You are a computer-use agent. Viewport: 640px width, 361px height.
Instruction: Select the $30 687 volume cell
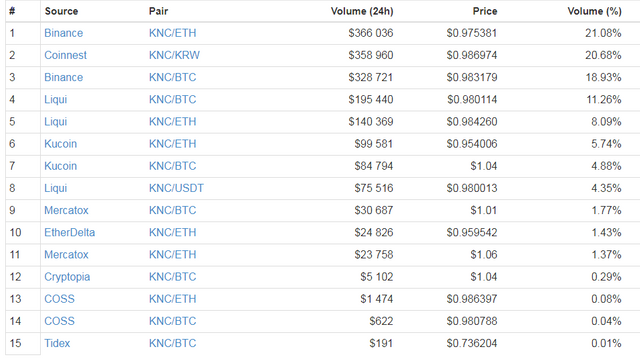click(x=373, y=210)
